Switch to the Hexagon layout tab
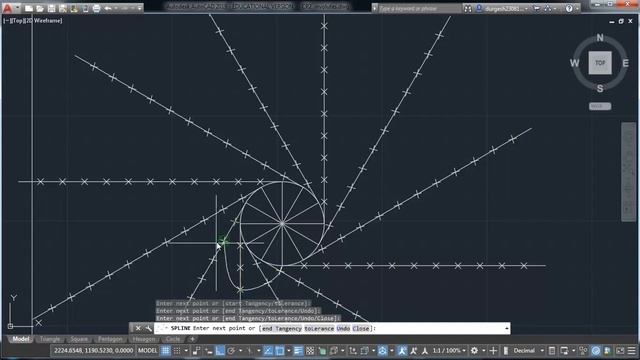640x360 pixels. pyautogui.click(x=144, y=339)
